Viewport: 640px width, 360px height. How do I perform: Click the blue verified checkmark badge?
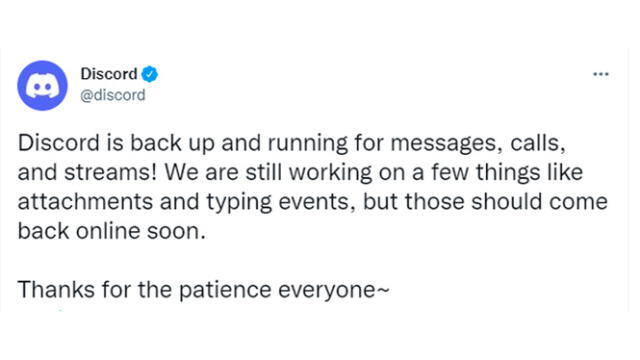coord(149,74)
